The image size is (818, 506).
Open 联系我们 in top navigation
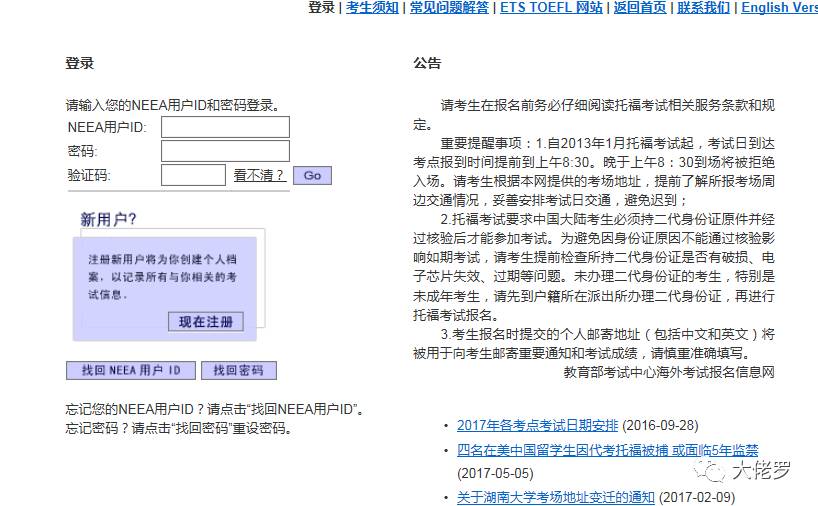tap(703, 7)
